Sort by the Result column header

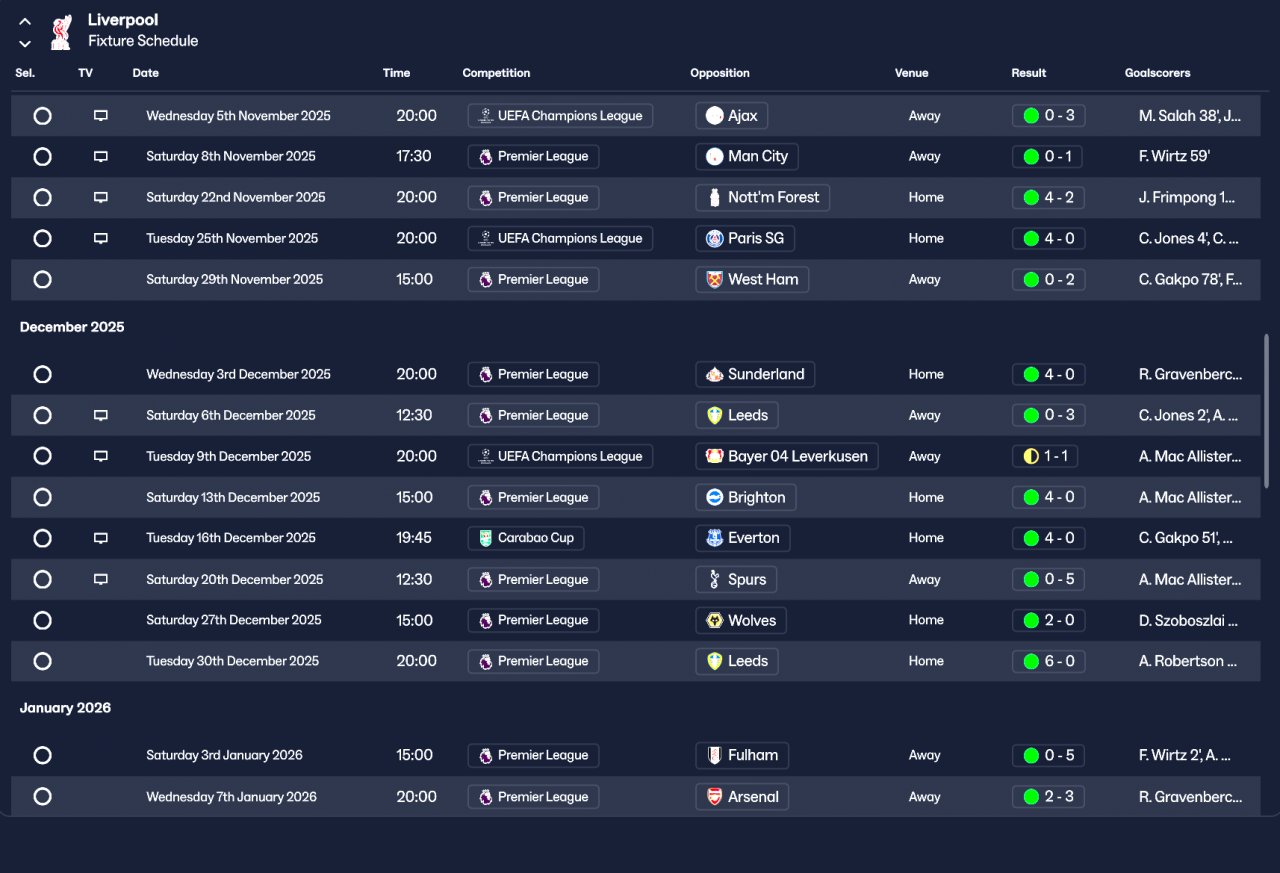point(1029,73)
